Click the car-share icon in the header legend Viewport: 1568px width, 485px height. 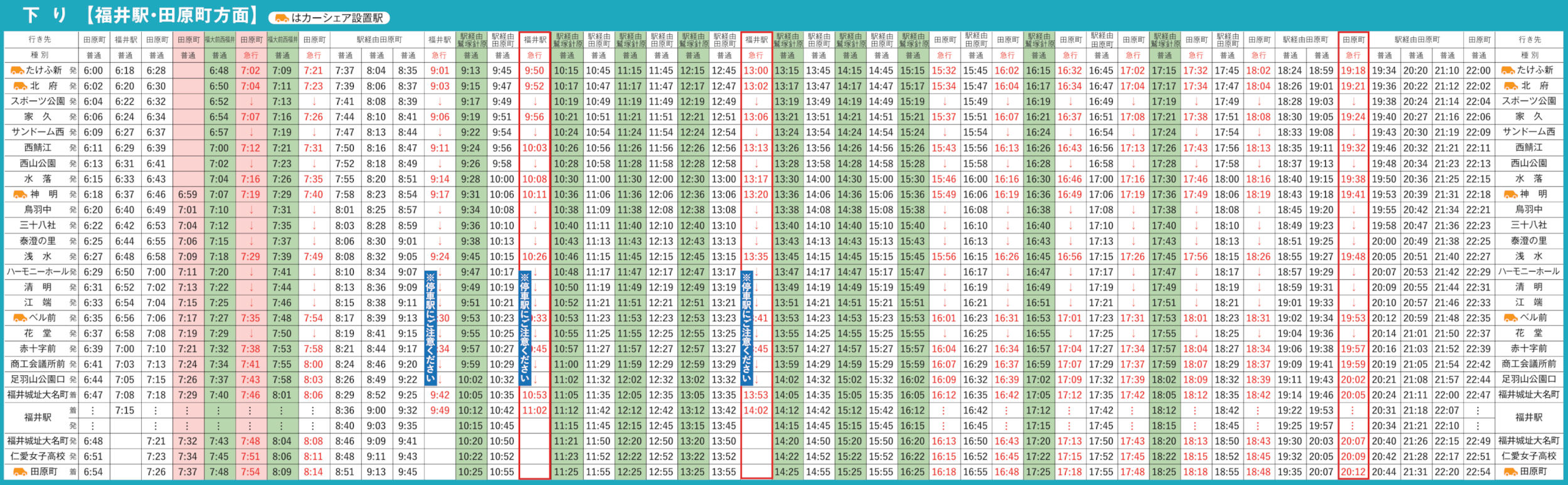coord(282,18)
